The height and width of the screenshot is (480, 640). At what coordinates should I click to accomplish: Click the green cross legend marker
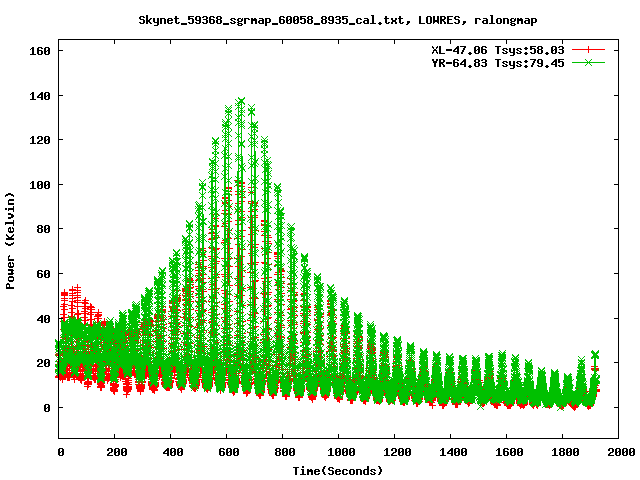[x=588, y=62]
